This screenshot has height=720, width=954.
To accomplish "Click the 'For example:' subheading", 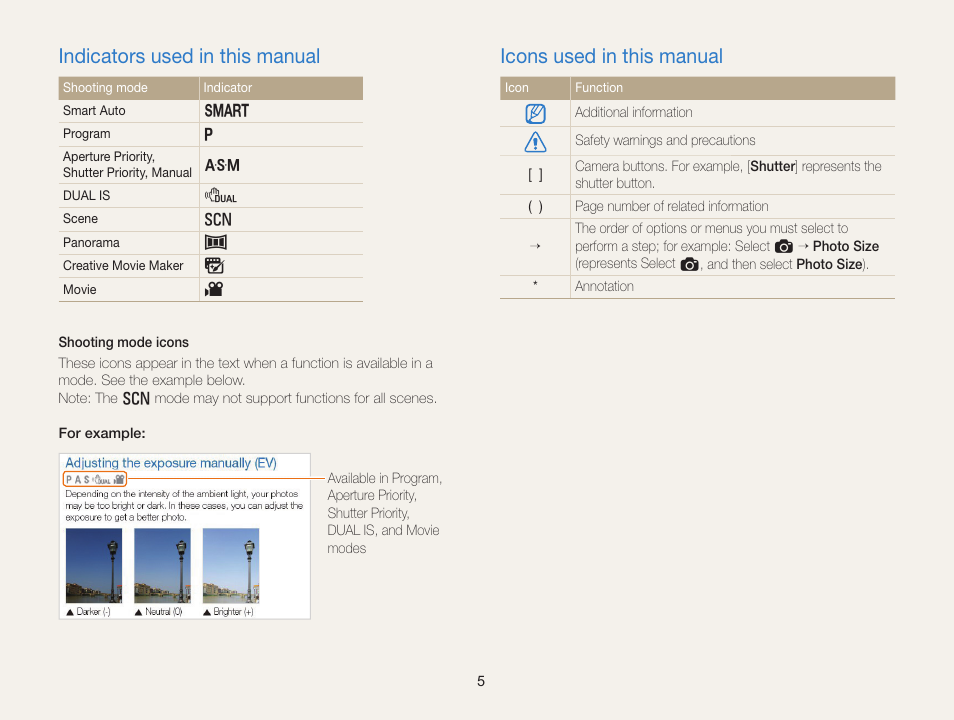I will coord(102,433).
